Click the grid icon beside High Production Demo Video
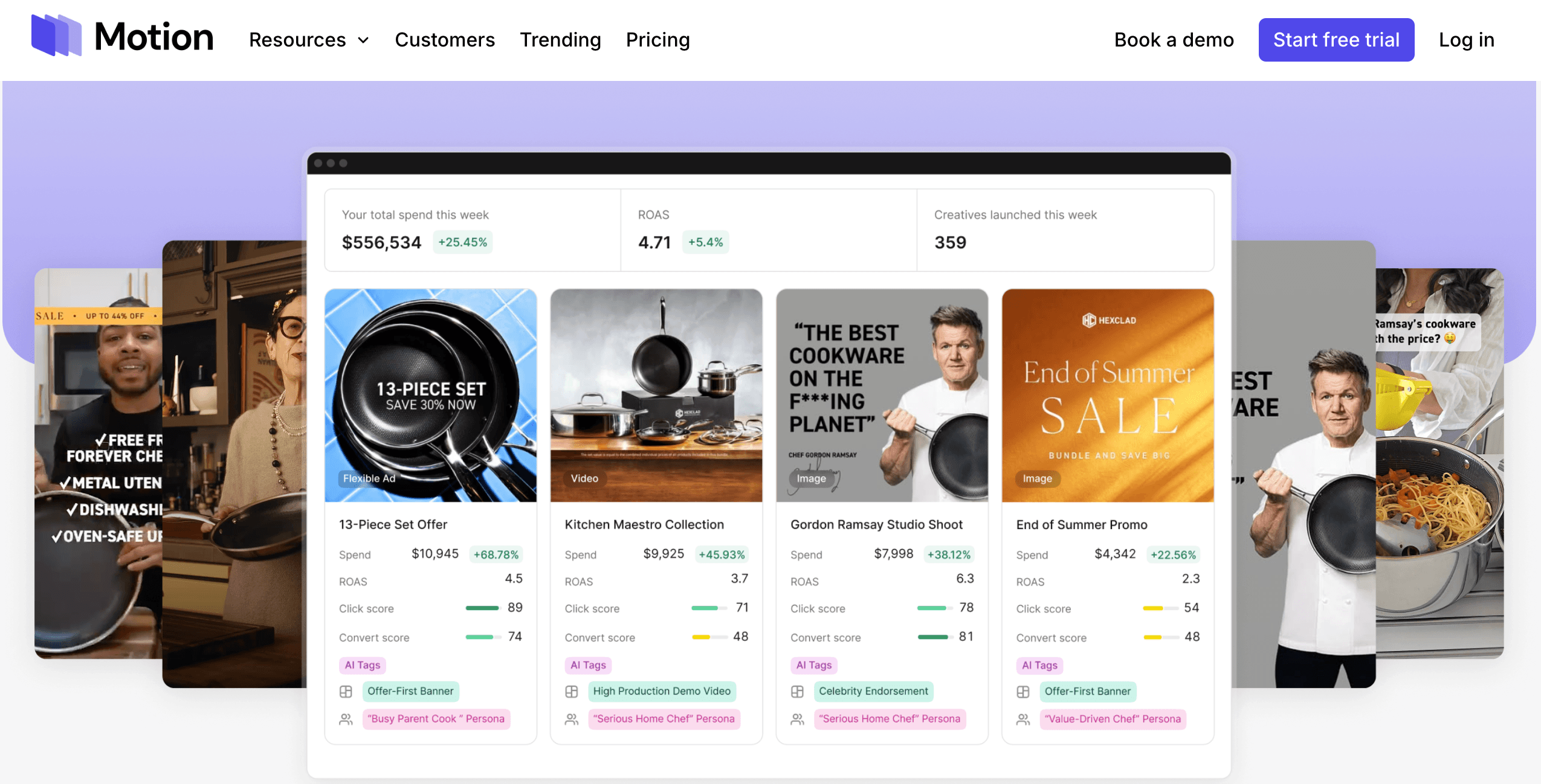 (x=572, y=692)
